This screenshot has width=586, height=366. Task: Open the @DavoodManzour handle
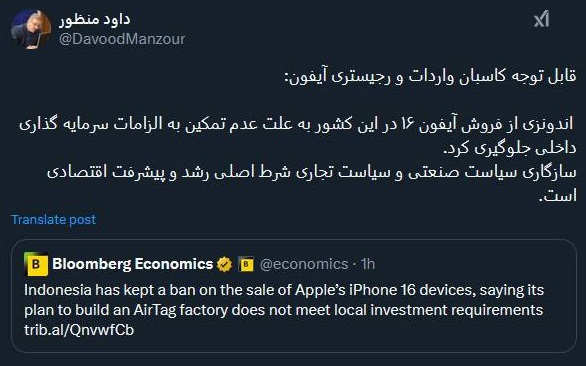(x=122, y=39)
